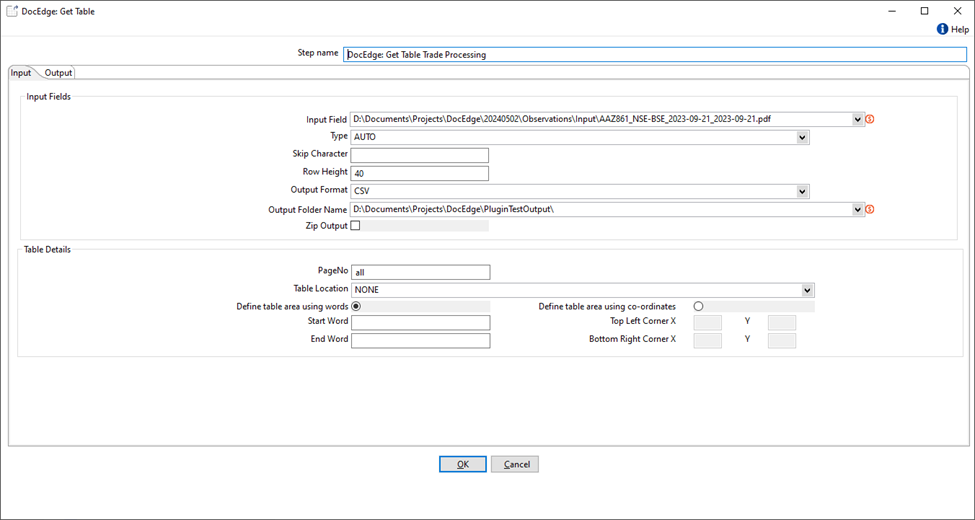Screen dimensions: 975x520
Task: Click the variable icon beside Output Folder Name
Action: coord(870,210)
